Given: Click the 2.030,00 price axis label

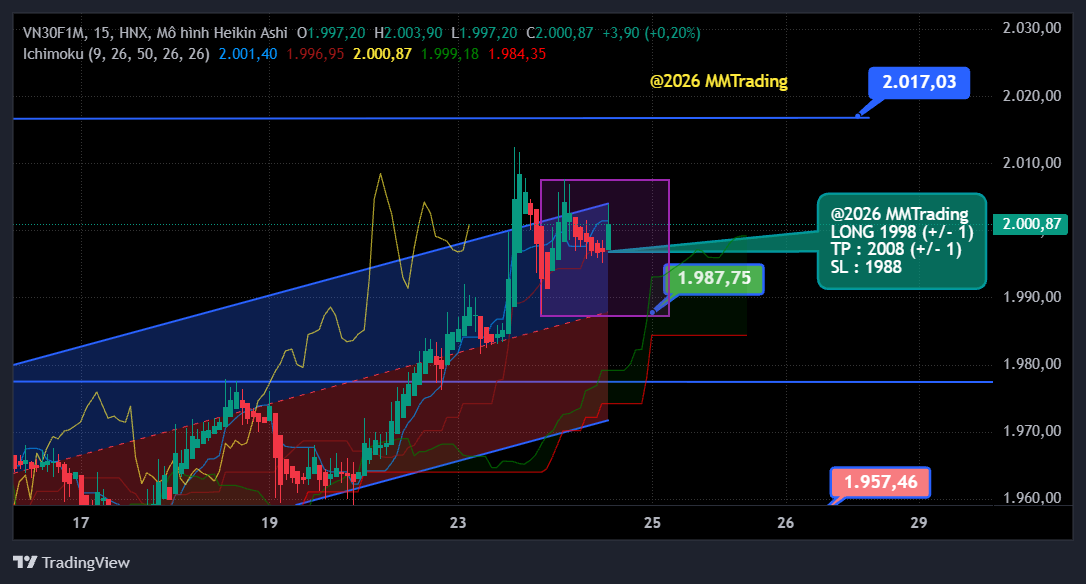Looking at the screenshot, I should 1032,28.
